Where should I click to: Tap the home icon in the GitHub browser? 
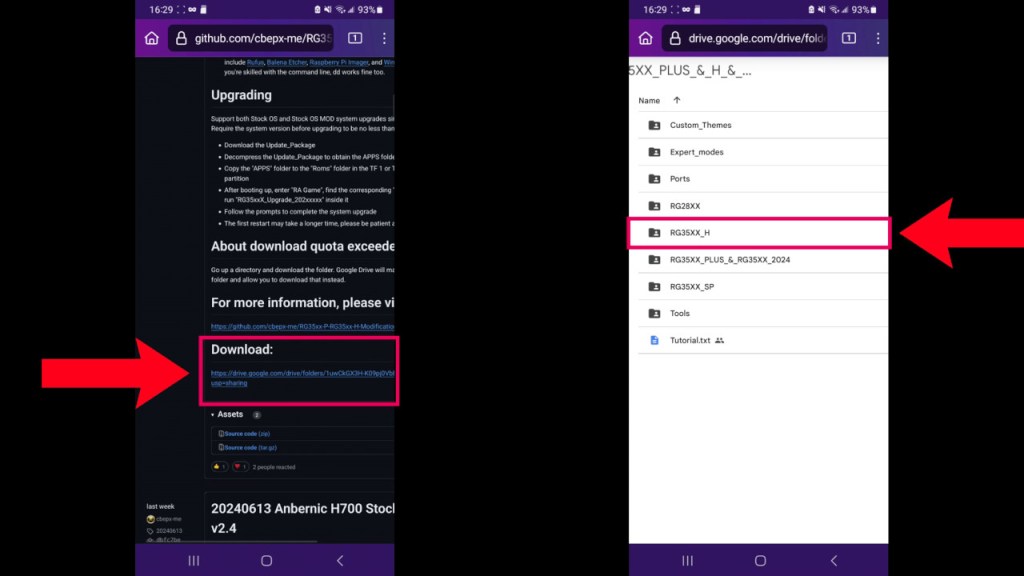point(151,38)
